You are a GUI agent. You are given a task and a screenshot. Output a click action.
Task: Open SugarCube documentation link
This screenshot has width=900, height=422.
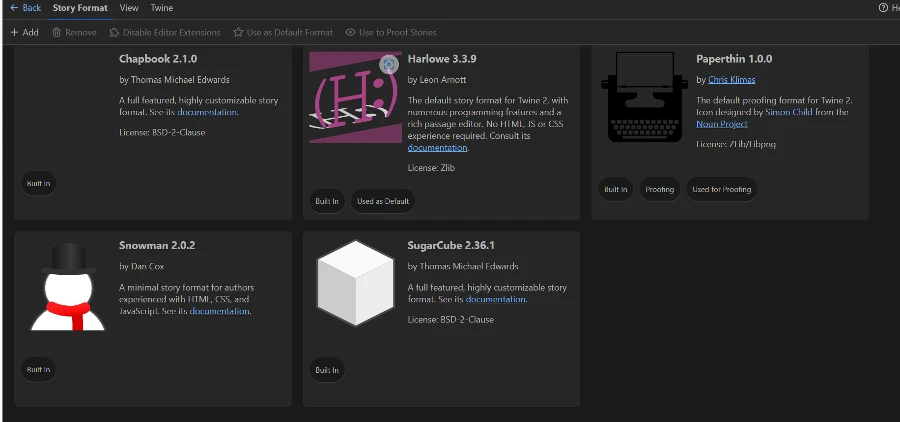(495, 299)
